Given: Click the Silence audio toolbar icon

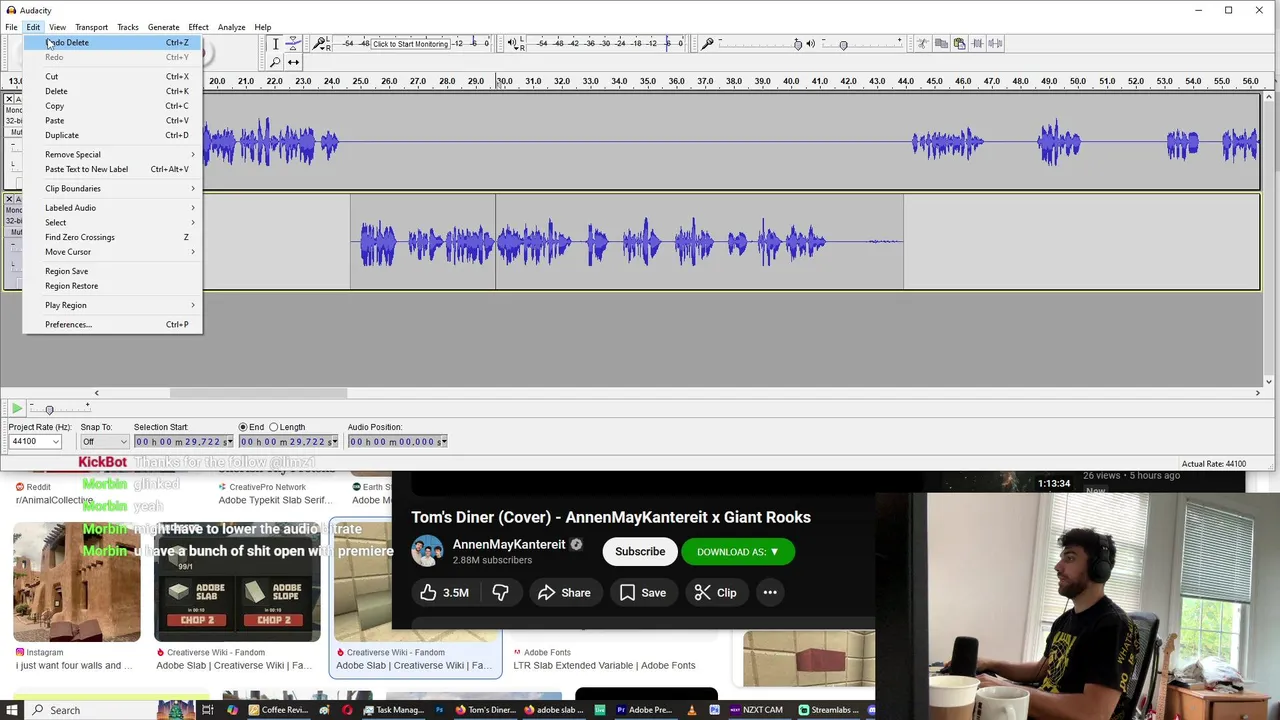Looking at the screenshot, I should tap(996, 43).
